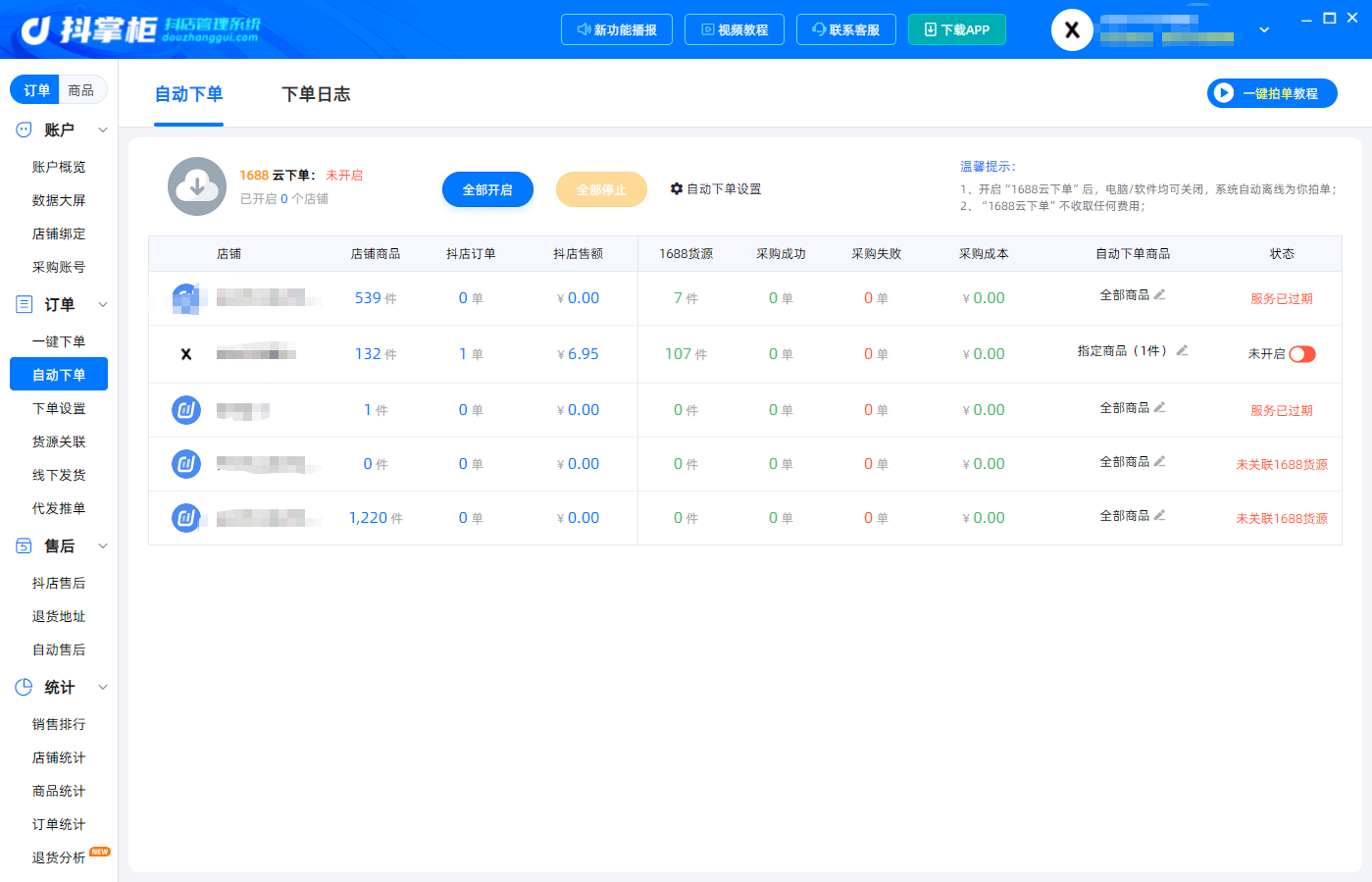Collapse the 订单 section chevron
The height and width of the screenshot is (882, 1372).
coord(103,304)
